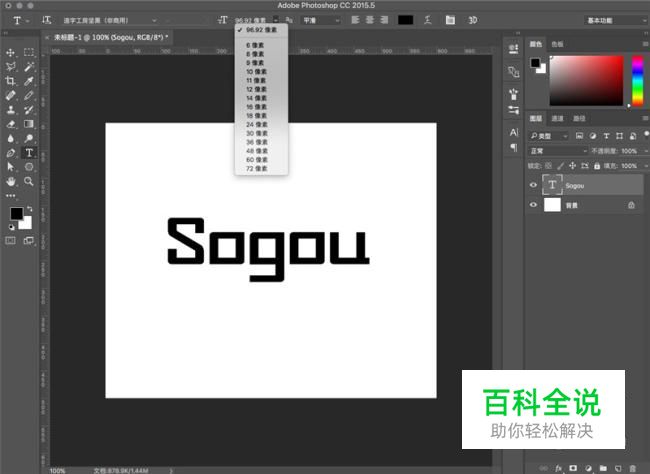
Task: Select the Horizontal Type tool in toolbox
Action: 29,153
